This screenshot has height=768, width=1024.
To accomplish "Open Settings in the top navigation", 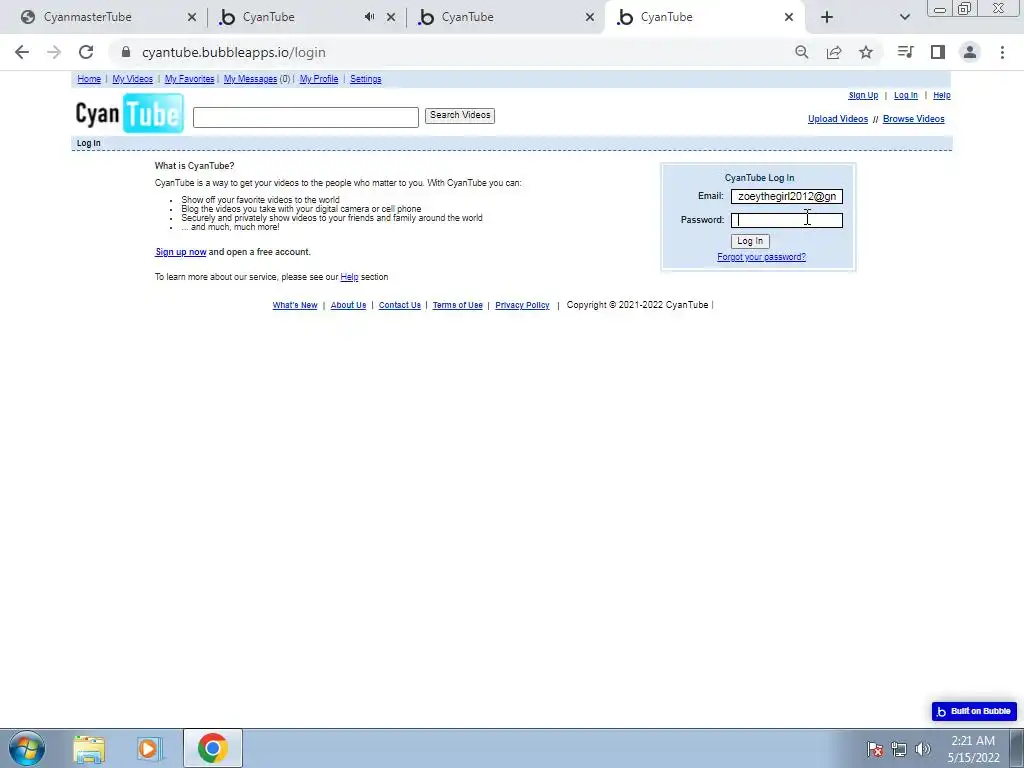I will (x=366, y=79).
